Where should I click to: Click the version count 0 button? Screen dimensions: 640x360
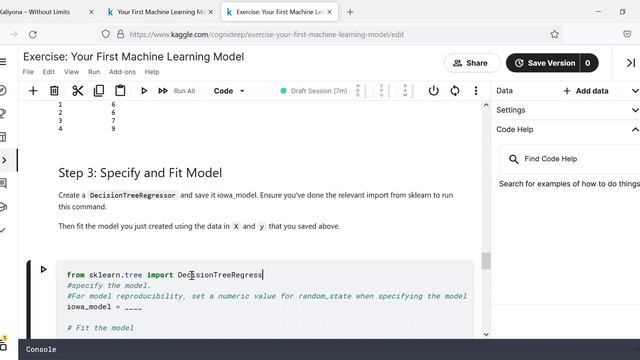click(x=589, y=63)
